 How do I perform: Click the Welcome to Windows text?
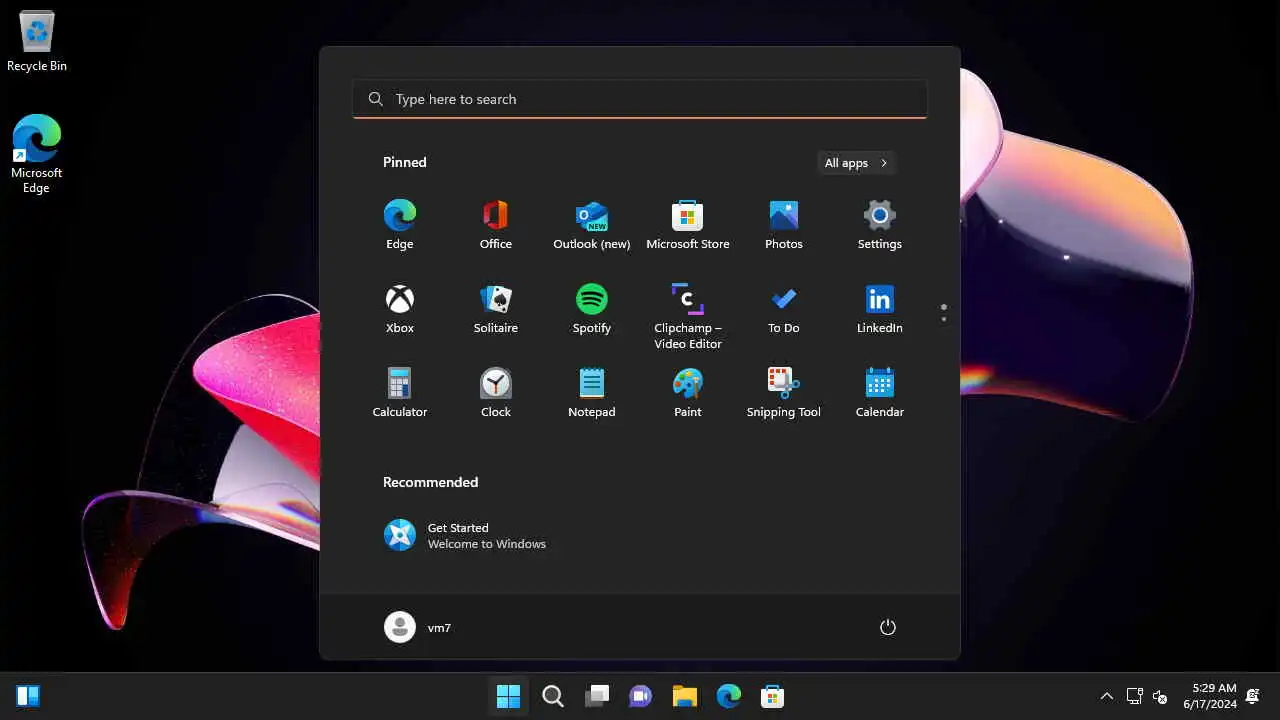(x=487, y=544)
